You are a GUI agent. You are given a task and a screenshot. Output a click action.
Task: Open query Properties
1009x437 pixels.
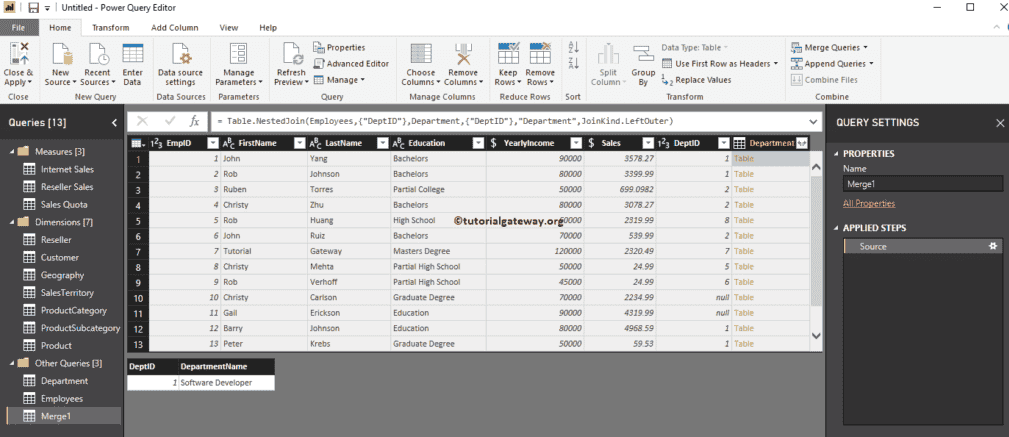(x=339, y=48)
